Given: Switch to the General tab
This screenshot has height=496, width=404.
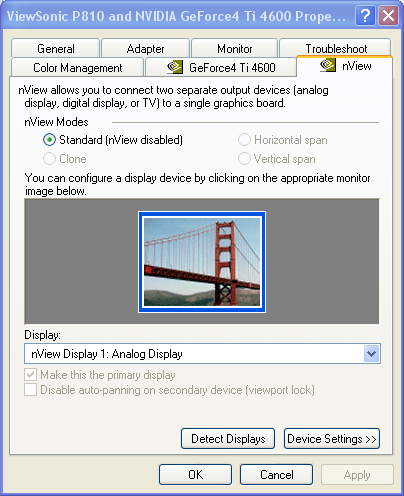Looking at the screenshot, I should (x=55, y=48).
